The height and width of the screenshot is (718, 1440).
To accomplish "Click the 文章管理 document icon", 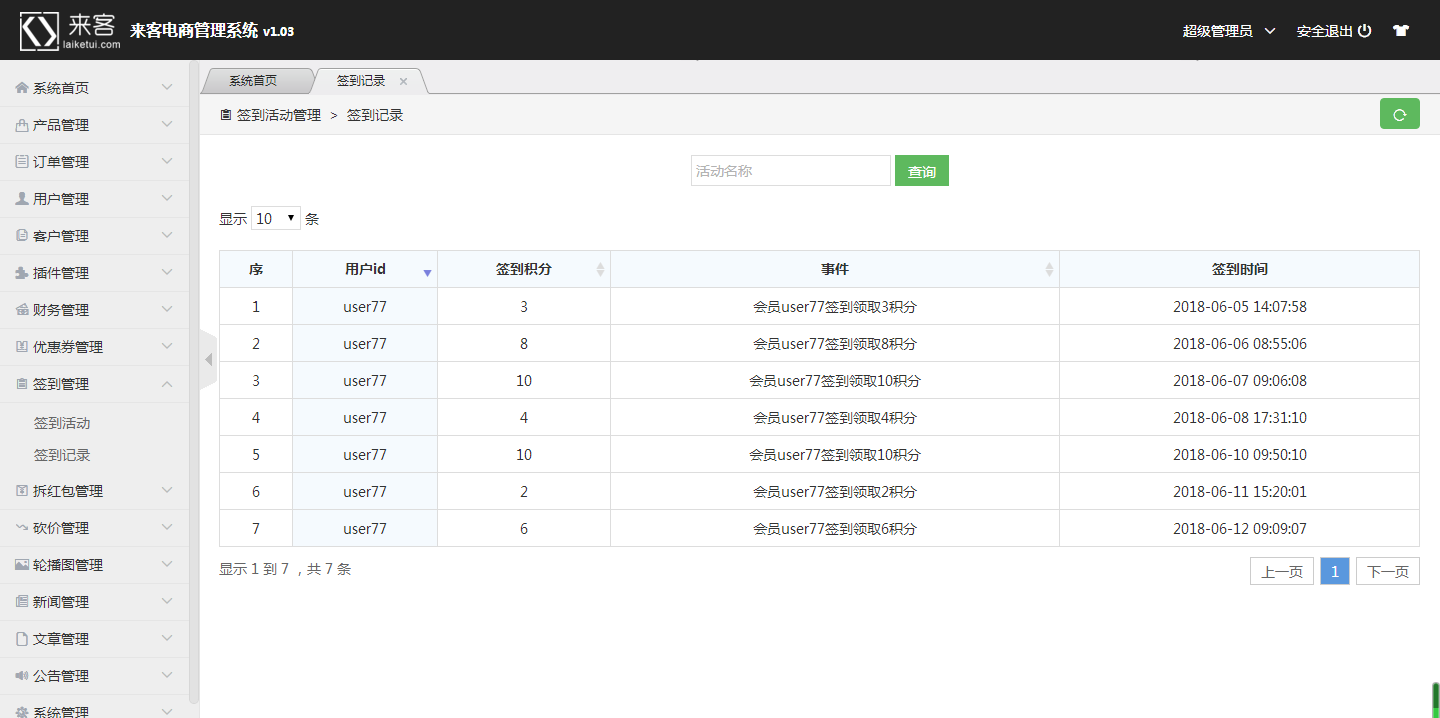I will pos(22,639).
